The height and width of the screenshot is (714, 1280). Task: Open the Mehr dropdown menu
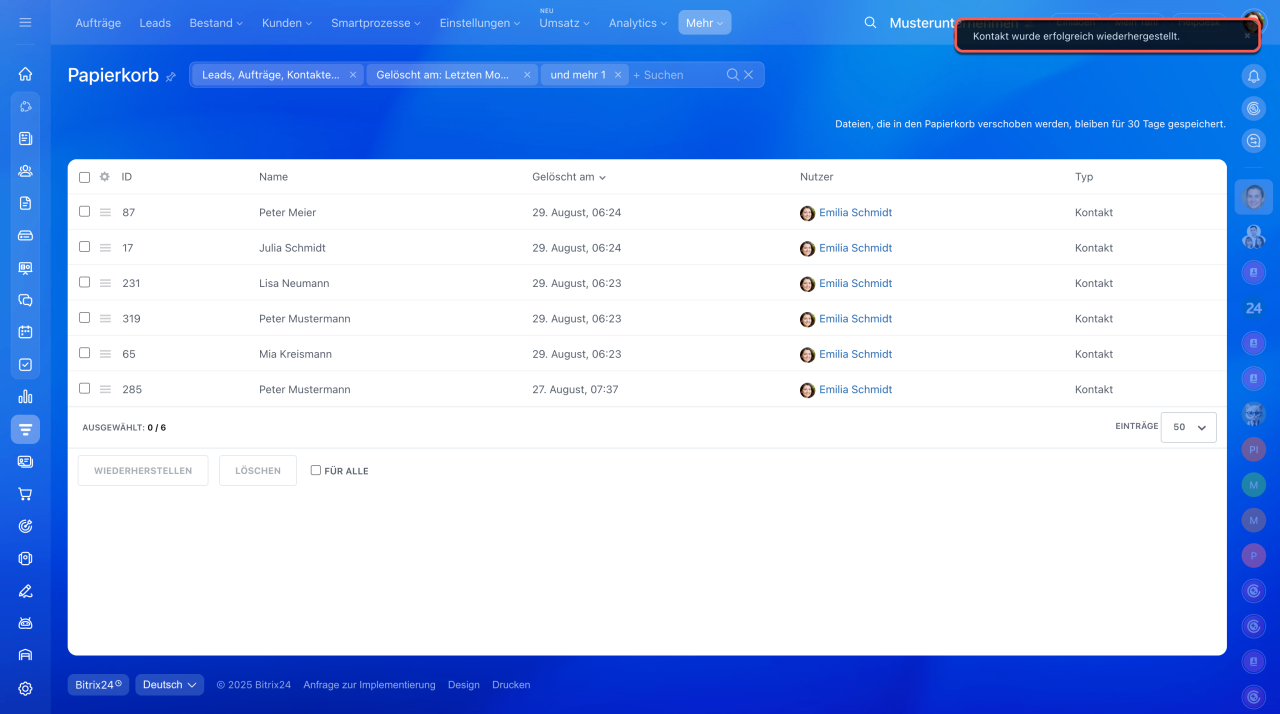point(704,22)
